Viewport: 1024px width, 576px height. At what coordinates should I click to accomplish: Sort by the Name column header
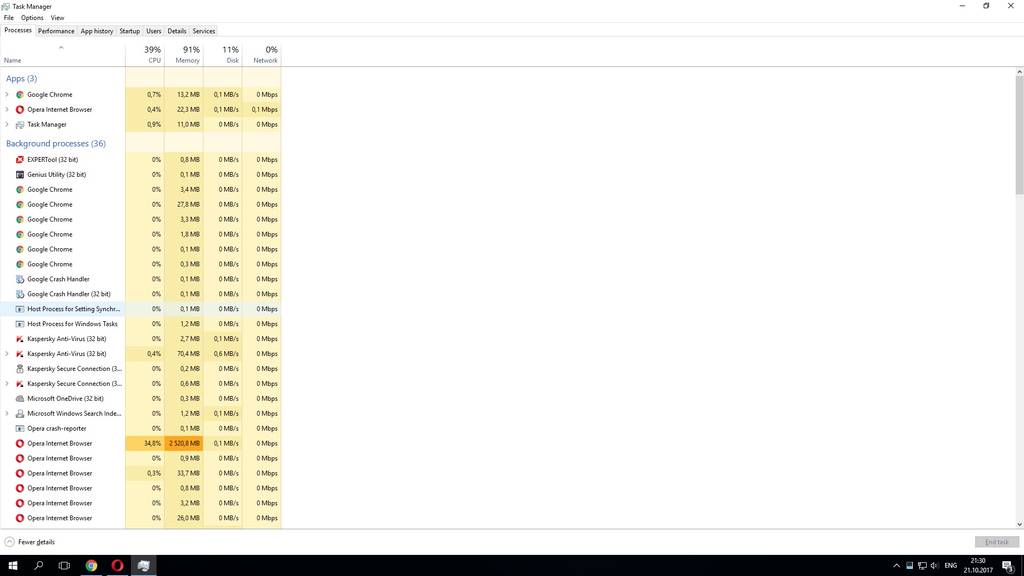coord(63,54)
